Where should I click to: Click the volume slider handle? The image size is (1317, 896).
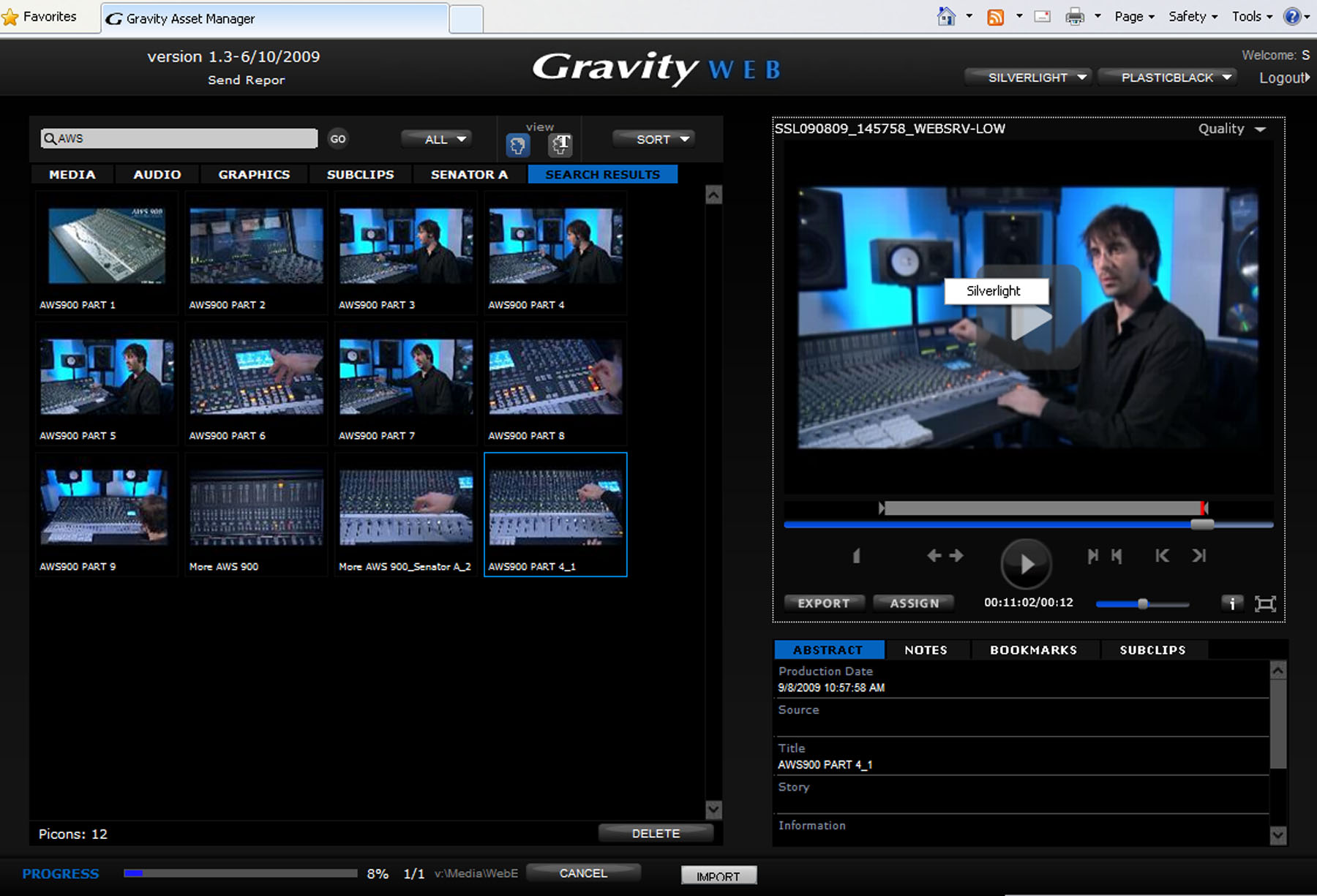(x=1142, y=603)
